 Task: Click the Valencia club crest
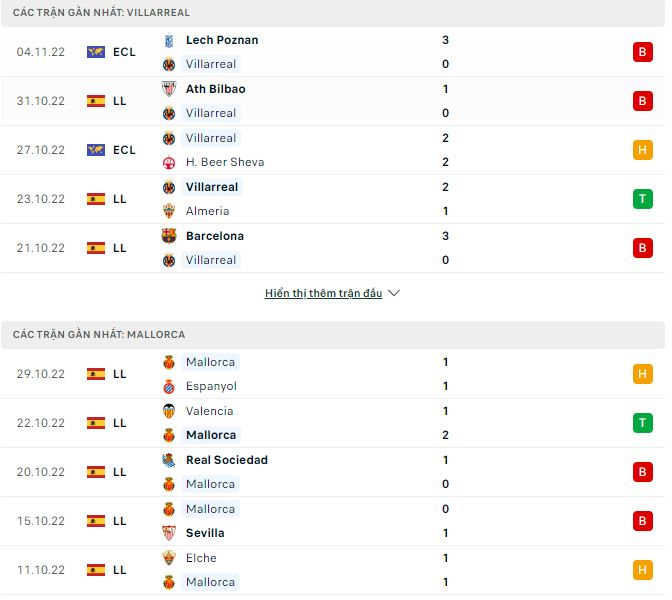click(x=169, y=411)
